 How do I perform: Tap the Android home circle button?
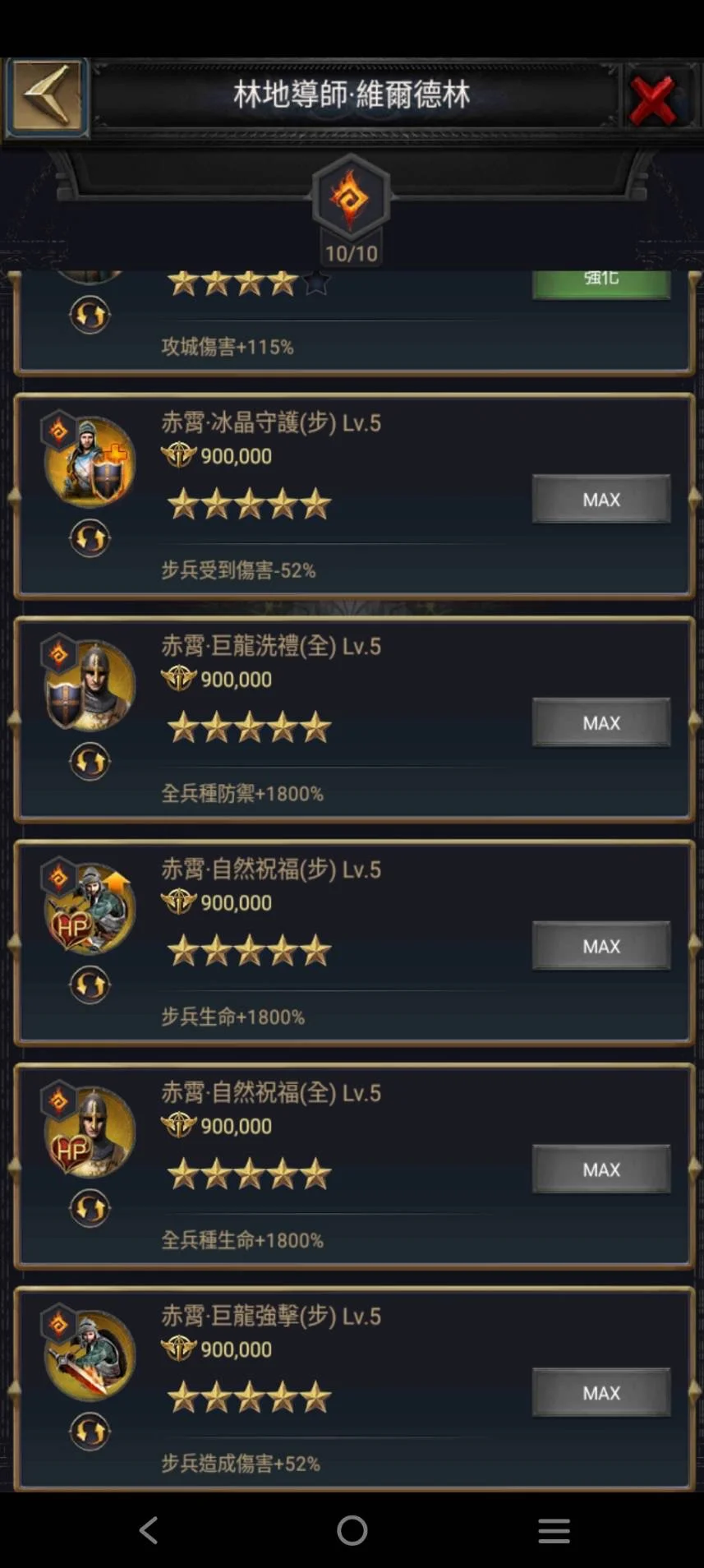[352, 1530]
